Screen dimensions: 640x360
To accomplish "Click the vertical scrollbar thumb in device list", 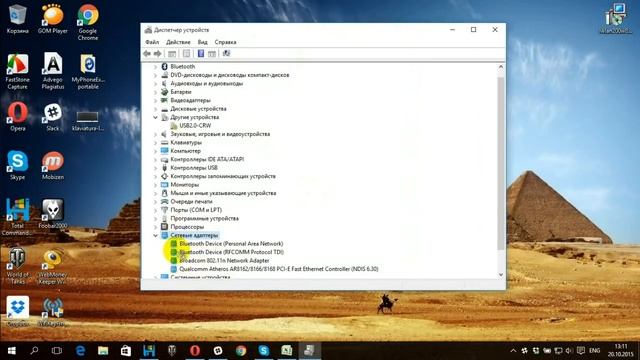I will pyautogui.click(x=501, y=163).
